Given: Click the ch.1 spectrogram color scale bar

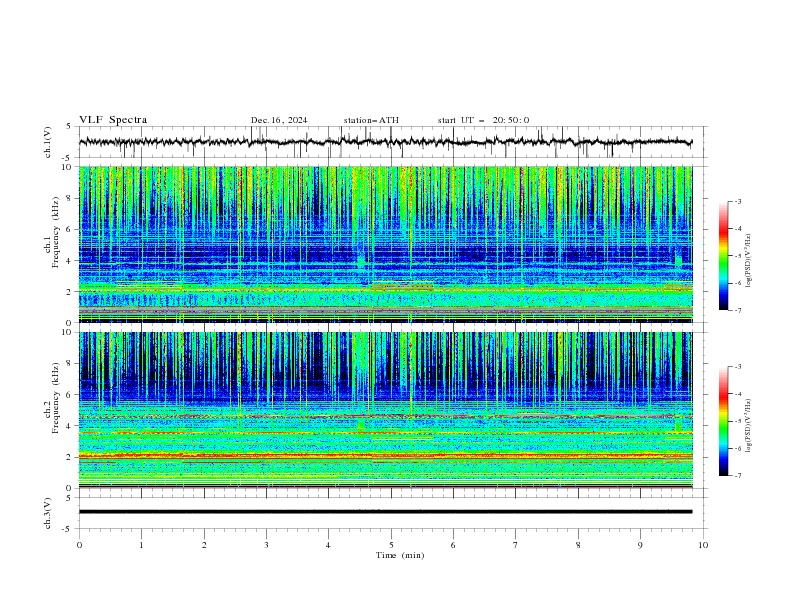Looking at the screenshot, I should [x=723, y=256].
